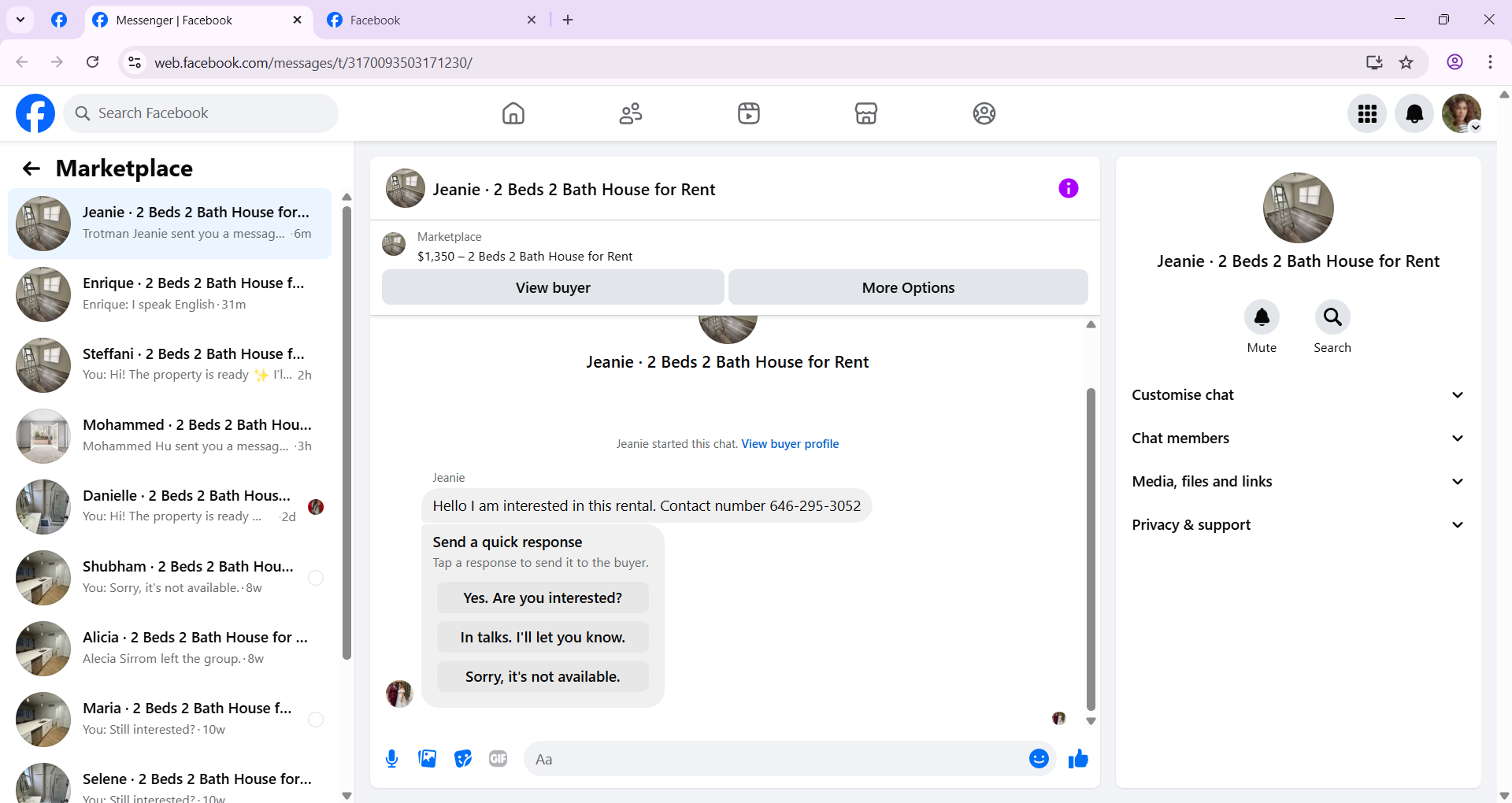The width and height of the screenshot is (1512, 803).
Task: Select Jeanie conversation in the list
Action: pos(170,224)
